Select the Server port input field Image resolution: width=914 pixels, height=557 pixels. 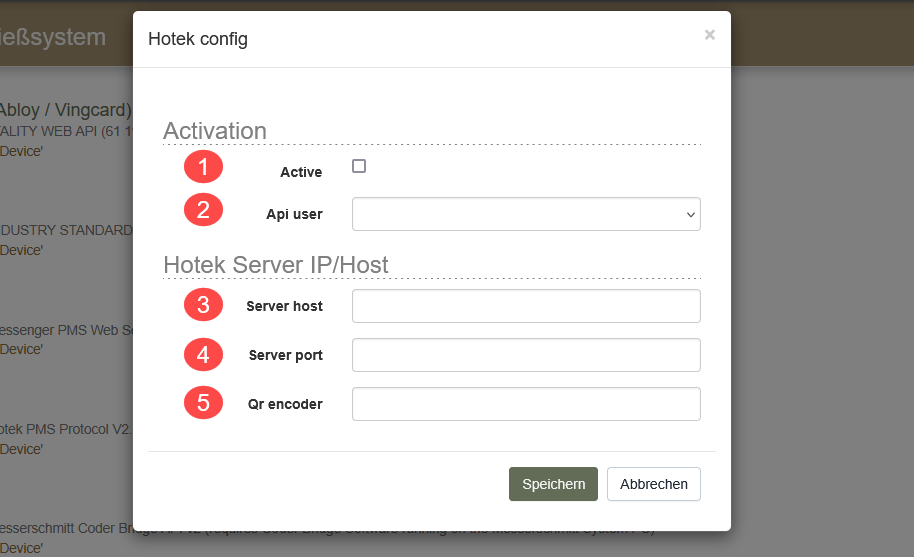(526, 355)
